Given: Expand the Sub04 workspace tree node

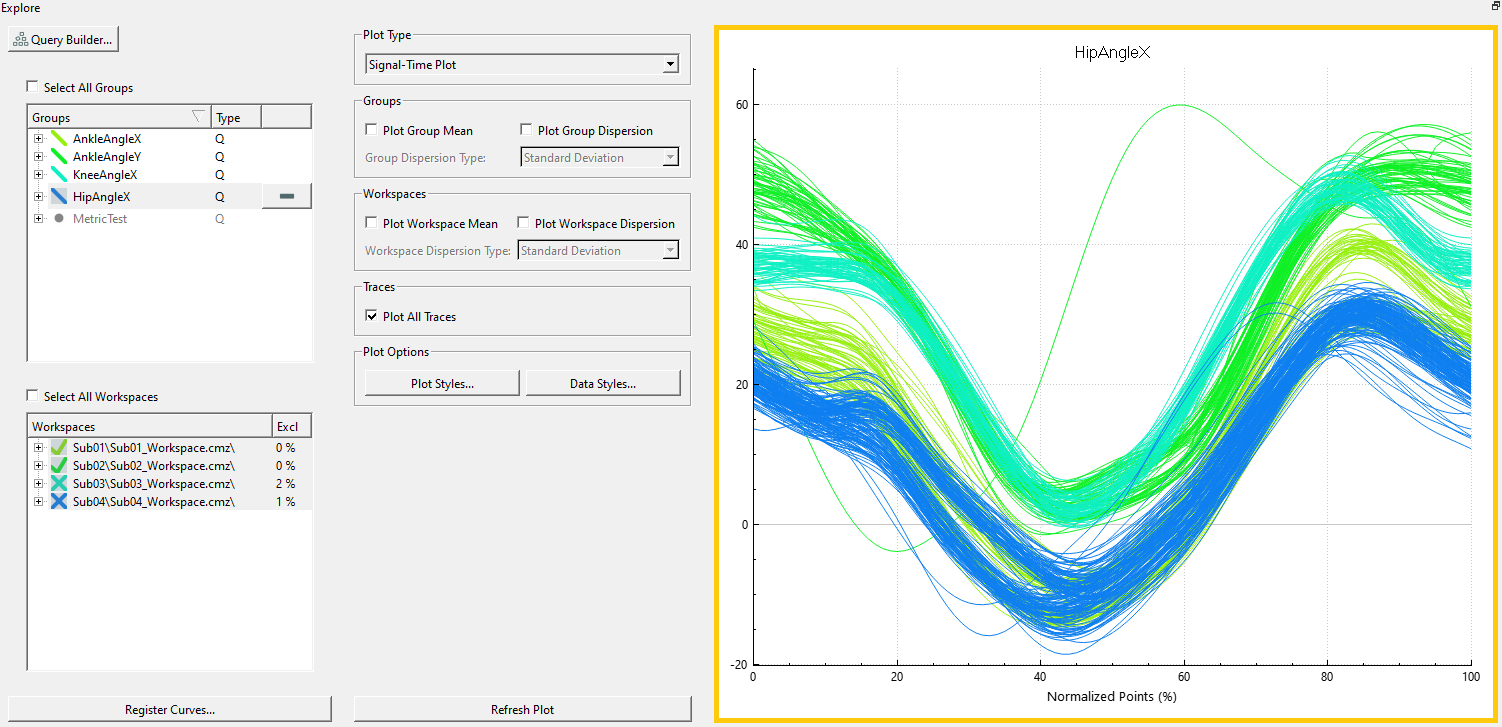Looking at the screenshot, I should point(39,501).
